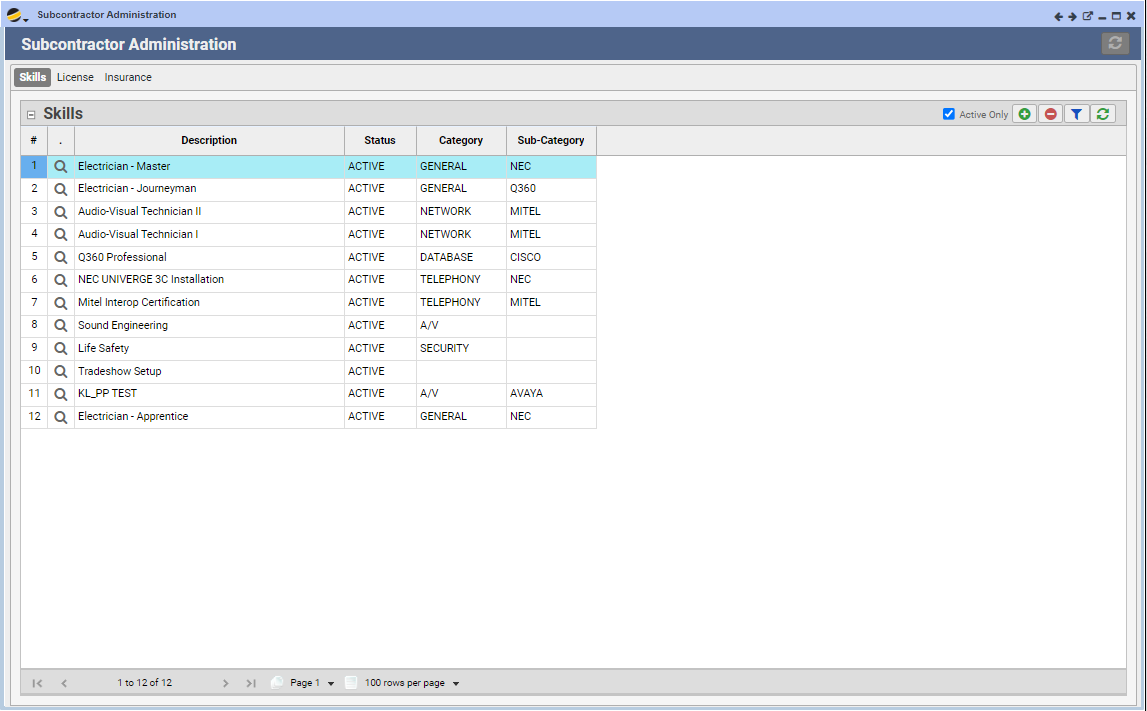Screen dimensions: 1147x711
Task: Click the green add skill button
Action: click(x=1024, y=114)
